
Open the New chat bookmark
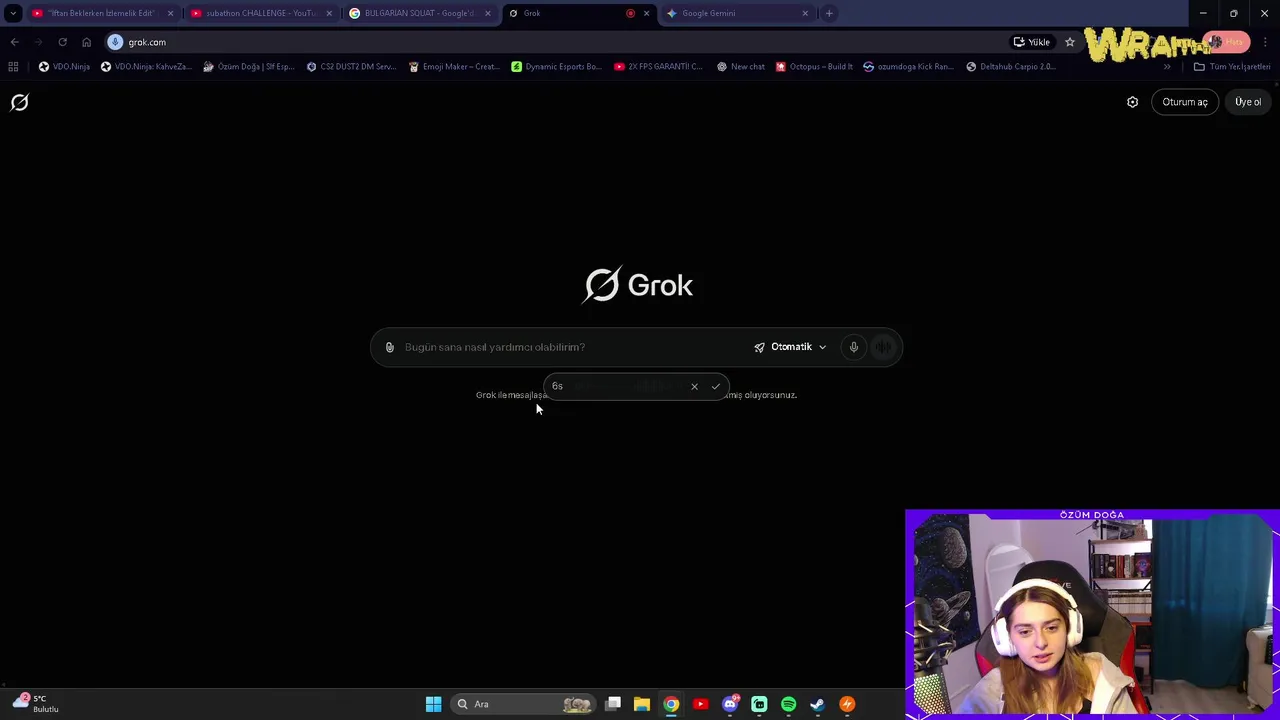741,66
